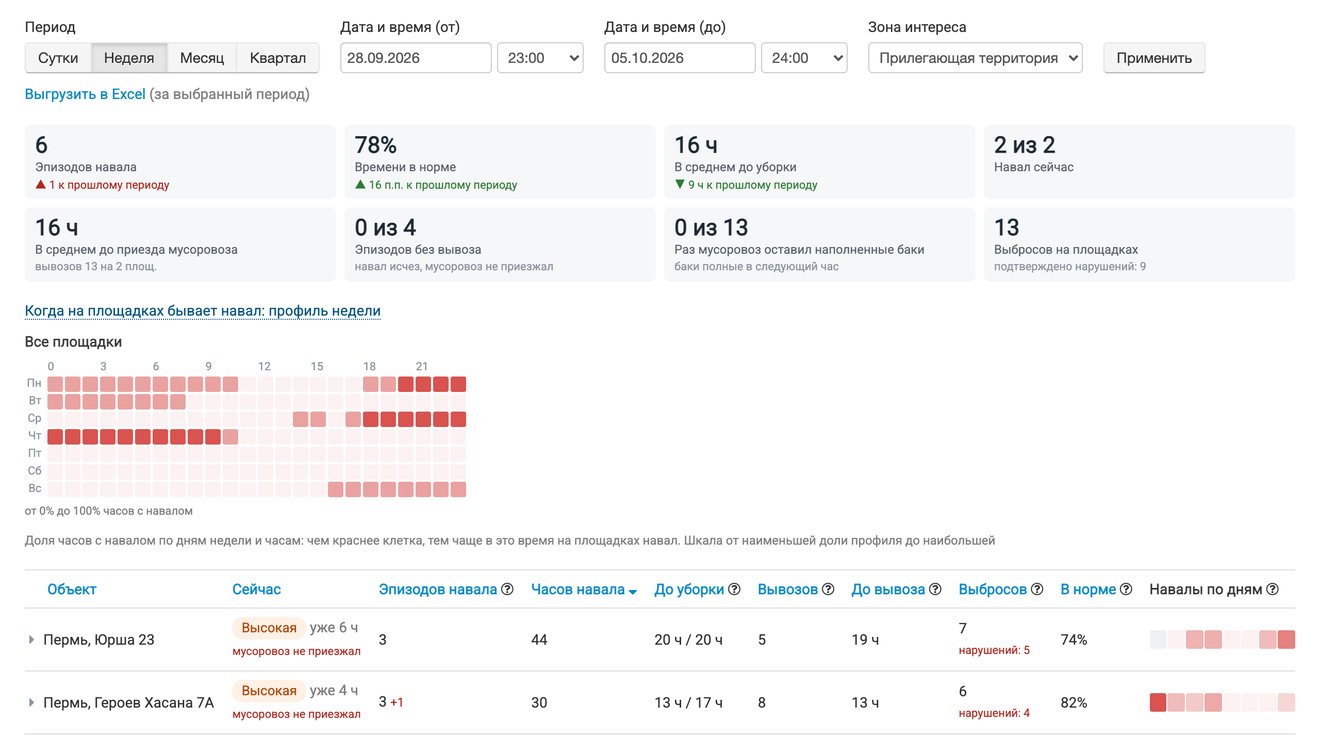Click the end date field 05.10.2026
This screenshot has height=753, width=1320.
680,58
